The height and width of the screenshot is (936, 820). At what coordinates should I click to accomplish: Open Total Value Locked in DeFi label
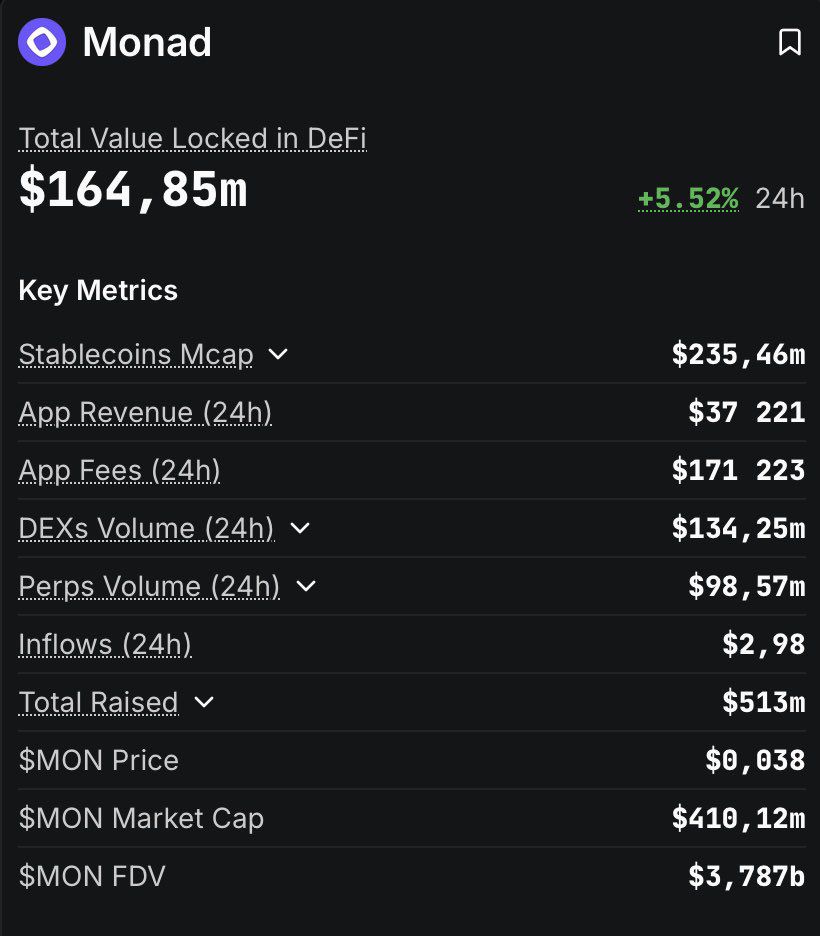[192, 138]
